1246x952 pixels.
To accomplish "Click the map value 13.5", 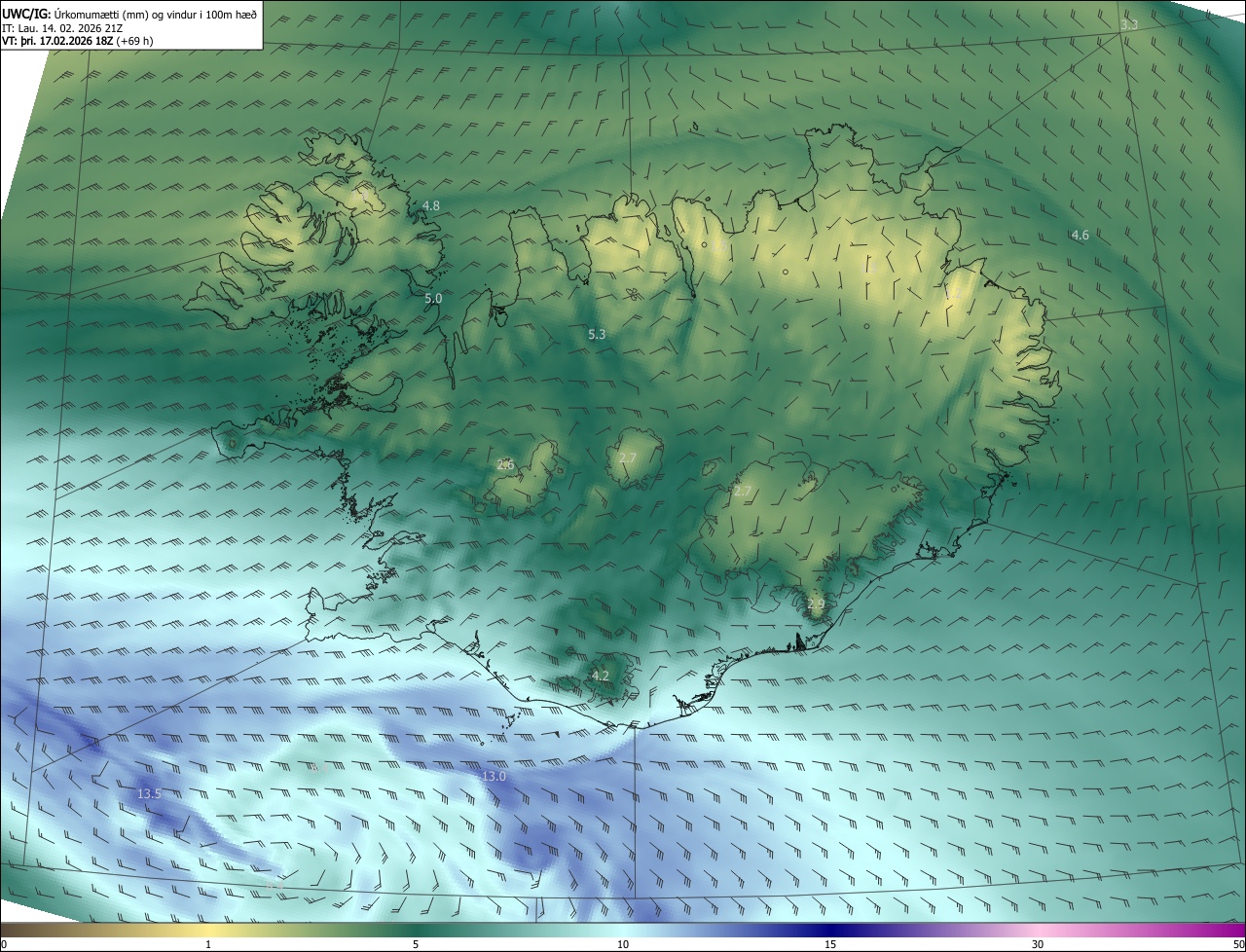I will click(x=149, y=793).
